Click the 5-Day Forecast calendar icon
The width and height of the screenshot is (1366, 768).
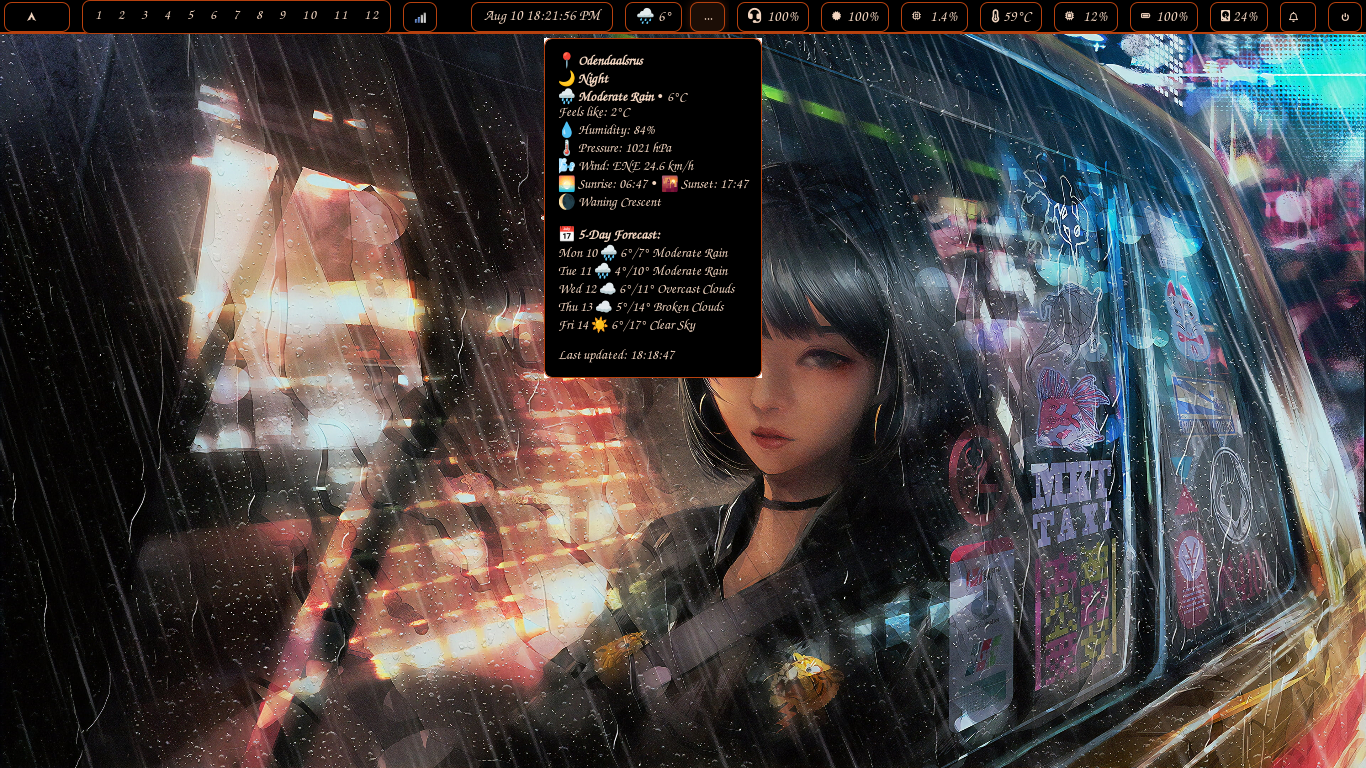pos(566,235)
